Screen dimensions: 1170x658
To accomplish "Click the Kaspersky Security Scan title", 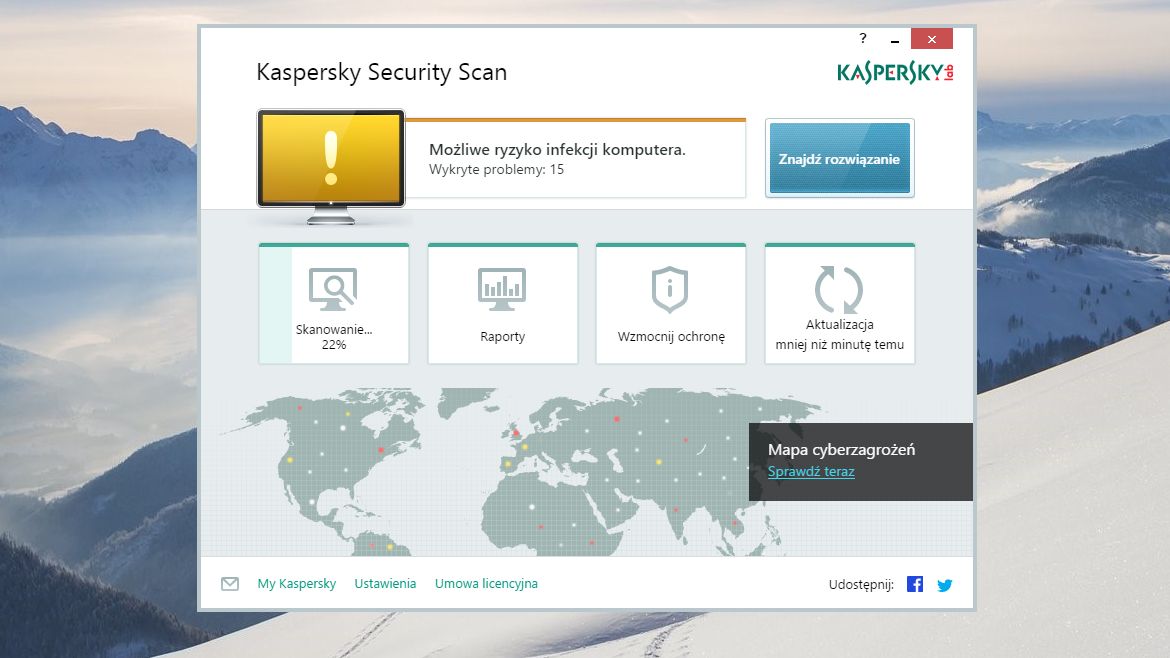I will click(381, 72).
